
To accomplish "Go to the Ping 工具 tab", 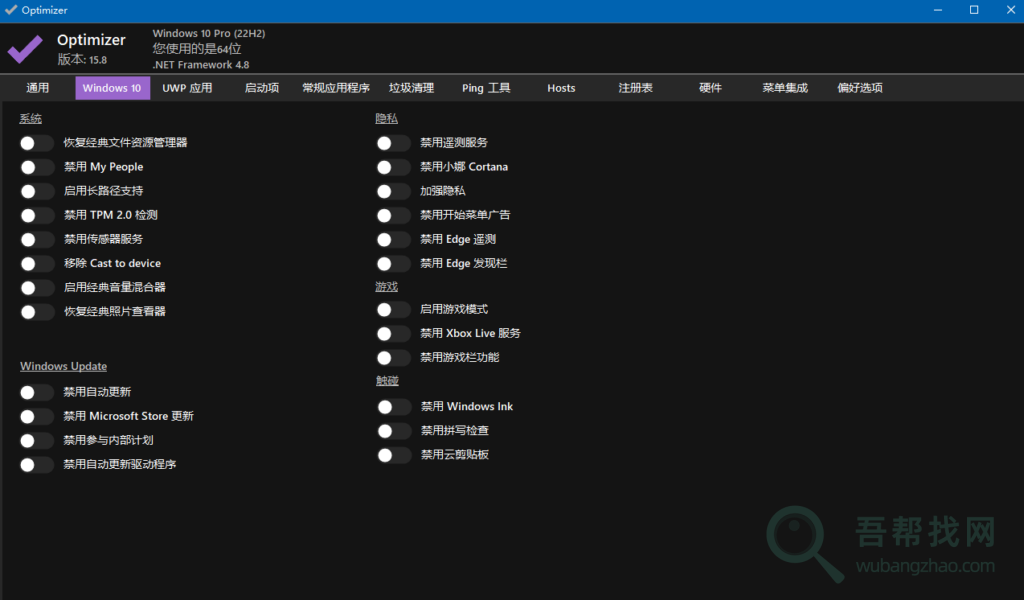I will point(486,88).
